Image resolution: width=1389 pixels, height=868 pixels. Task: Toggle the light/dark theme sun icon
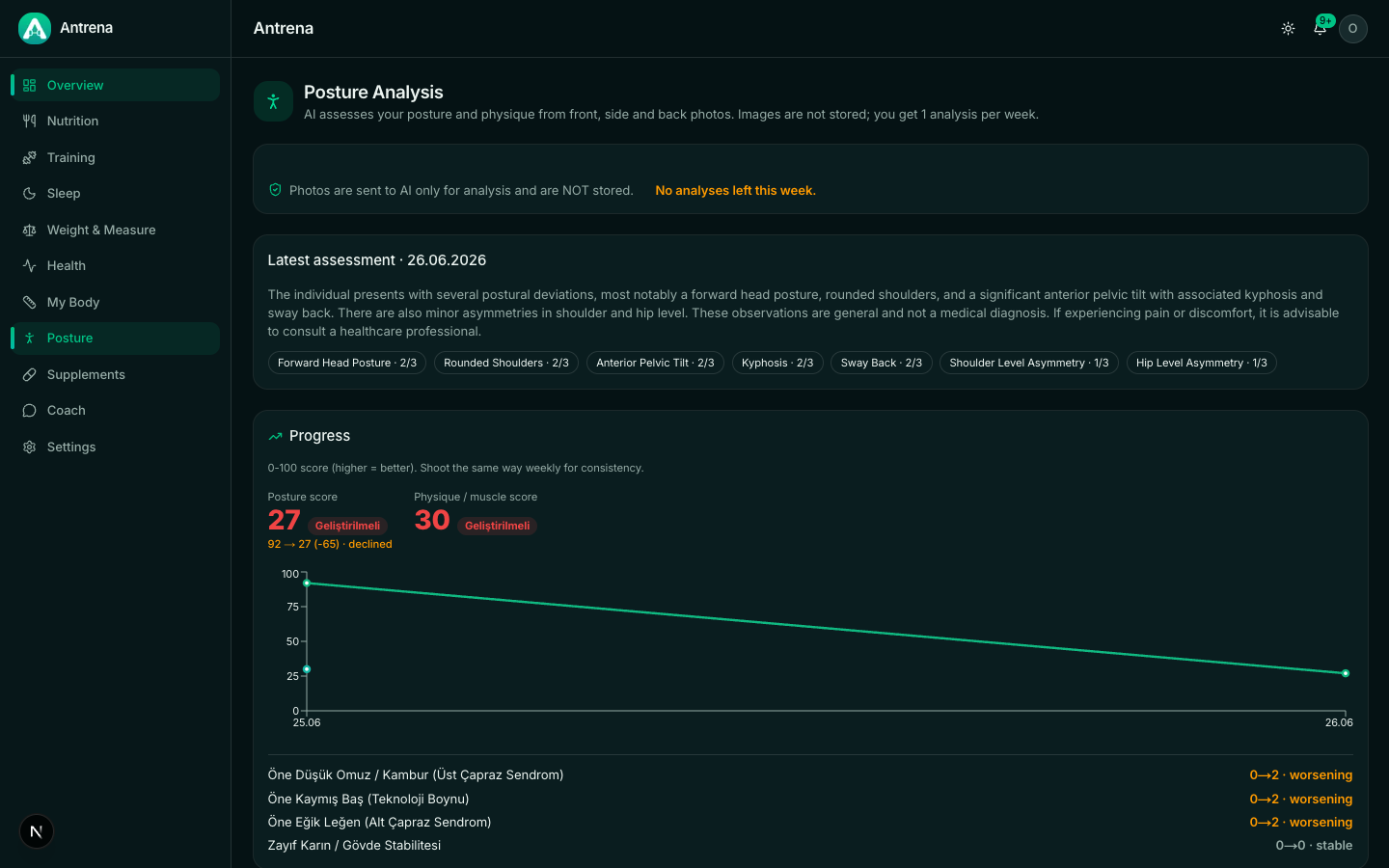(x=1288, y=29)
